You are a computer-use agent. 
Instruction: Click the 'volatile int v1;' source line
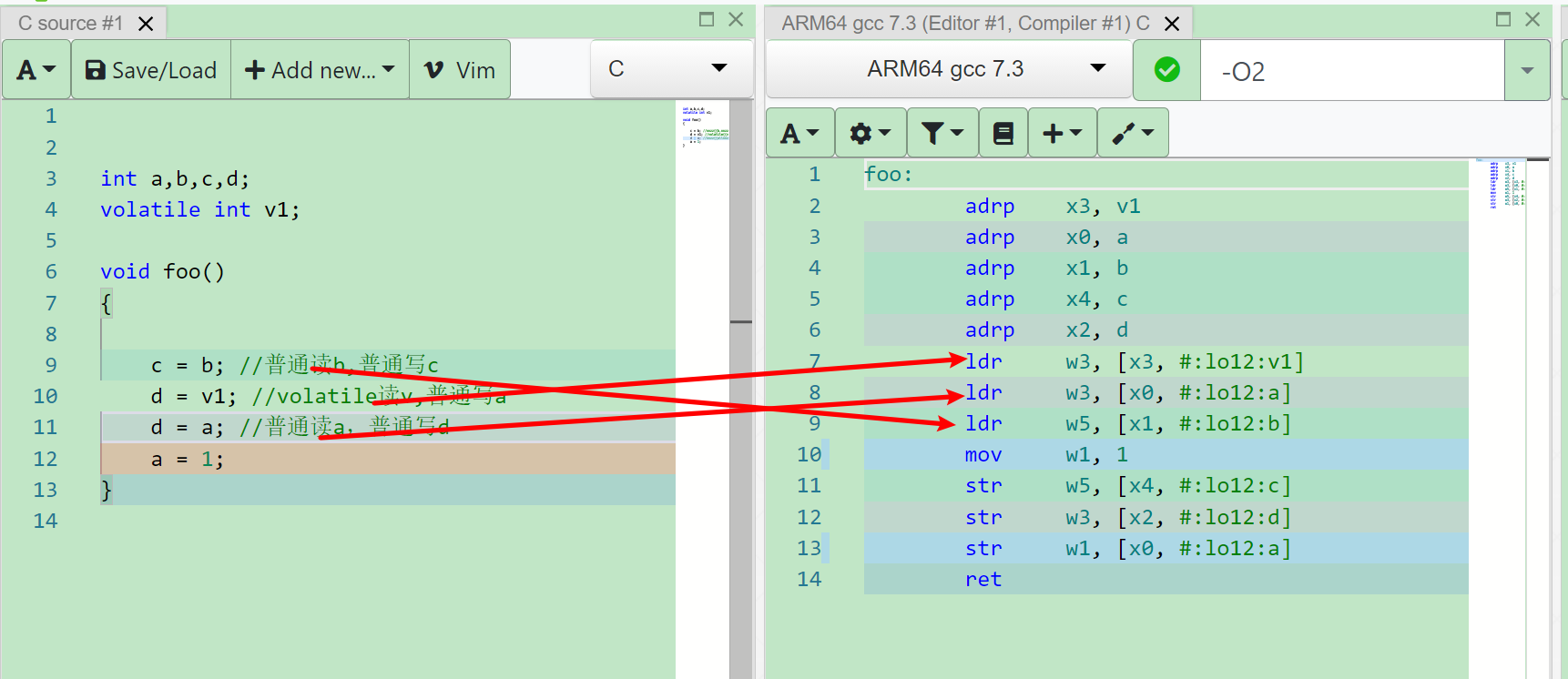point(200,209)
